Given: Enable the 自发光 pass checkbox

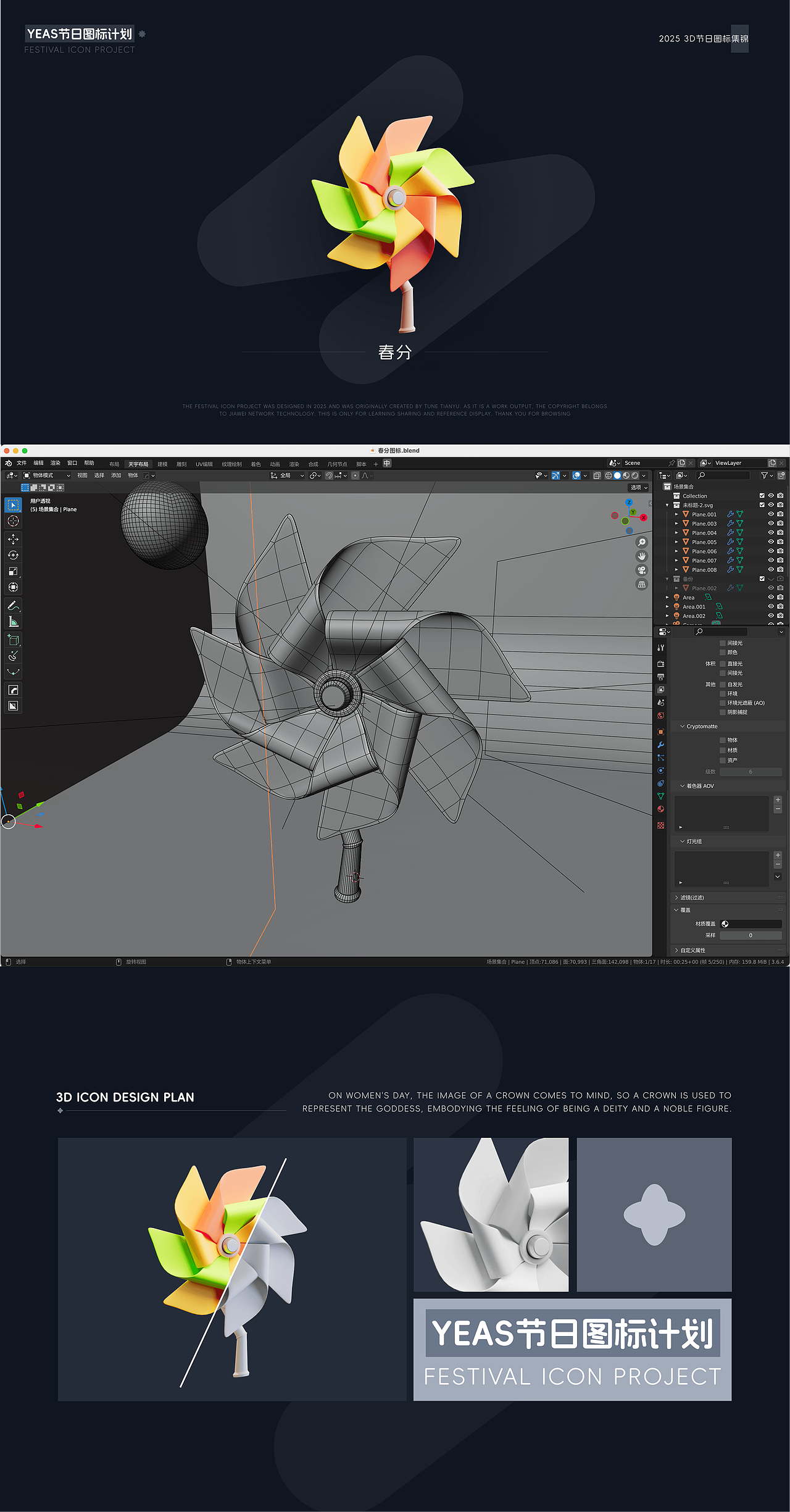Looking at the screenshot, I should point(723,685).
